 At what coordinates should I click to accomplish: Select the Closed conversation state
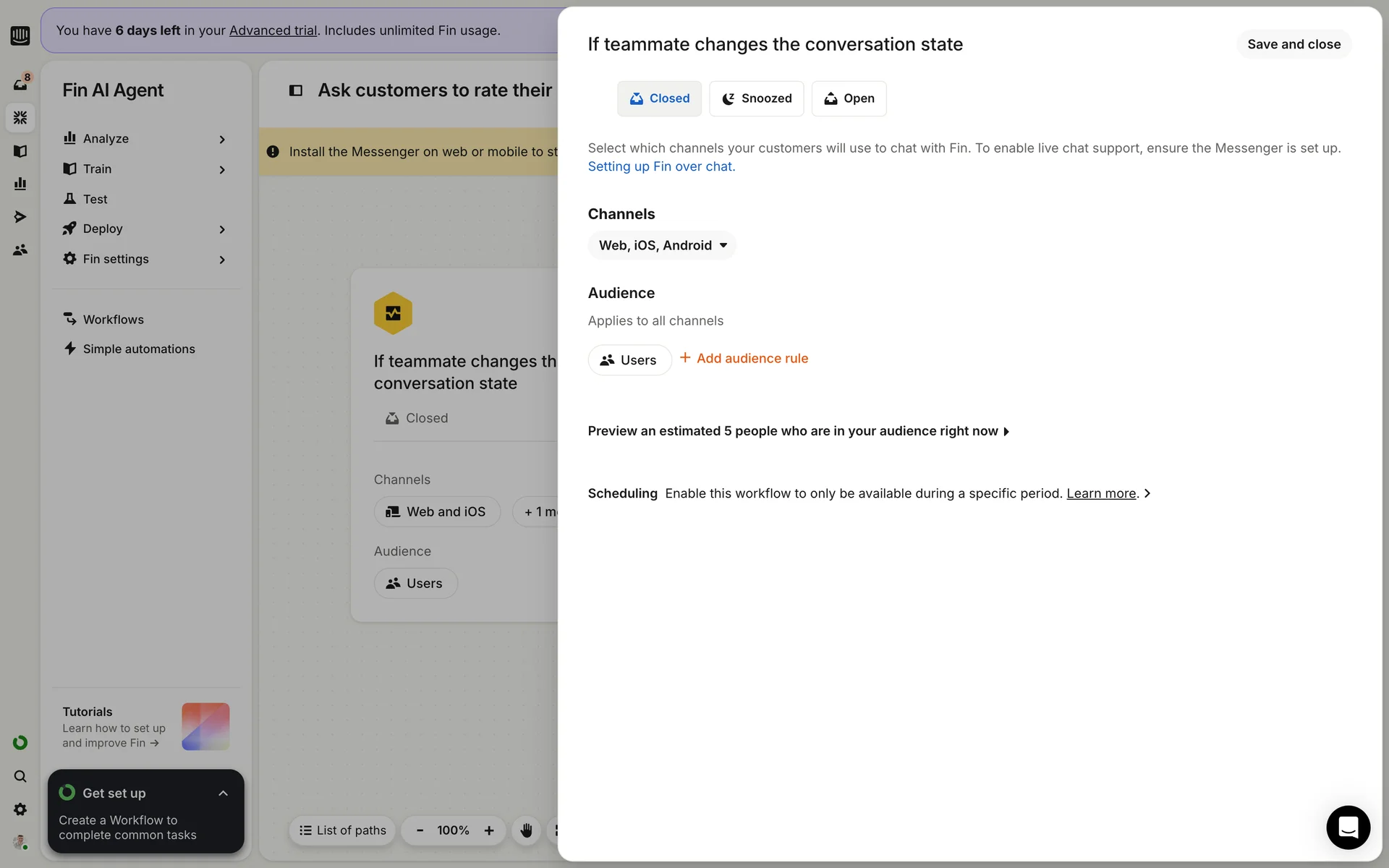[x=659, y=98]
